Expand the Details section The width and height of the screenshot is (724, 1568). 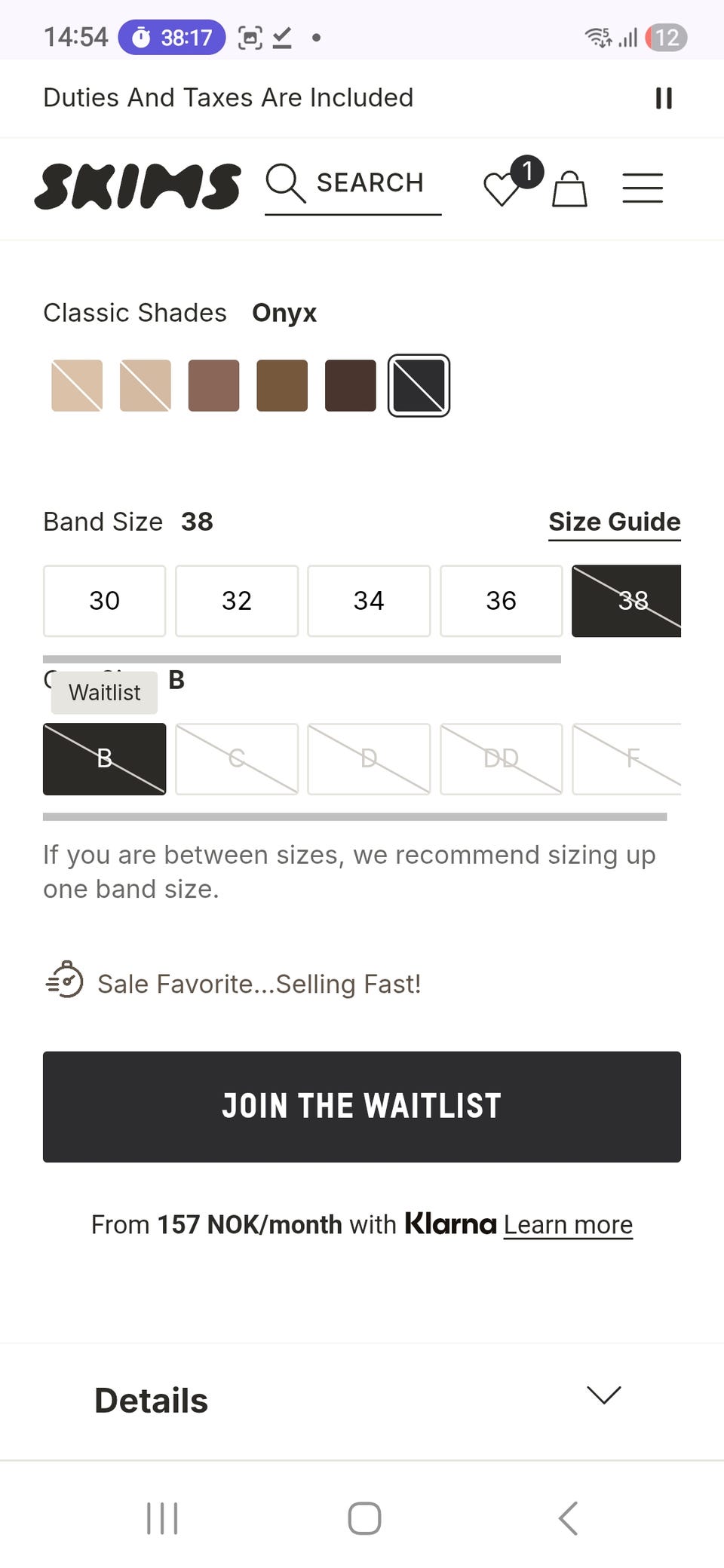[x=151, y=1401]
